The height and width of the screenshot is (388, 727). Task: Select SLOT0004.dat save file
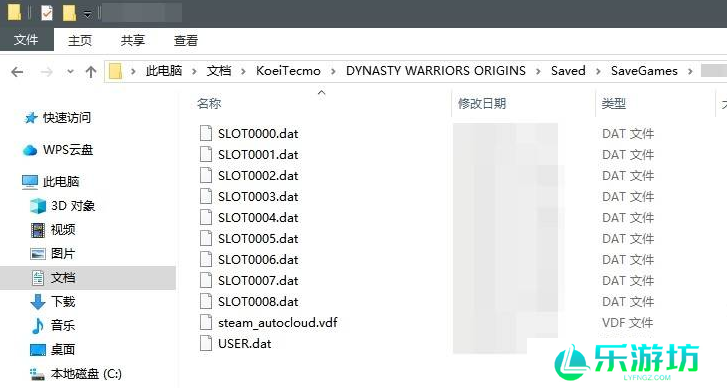point(258,218)
